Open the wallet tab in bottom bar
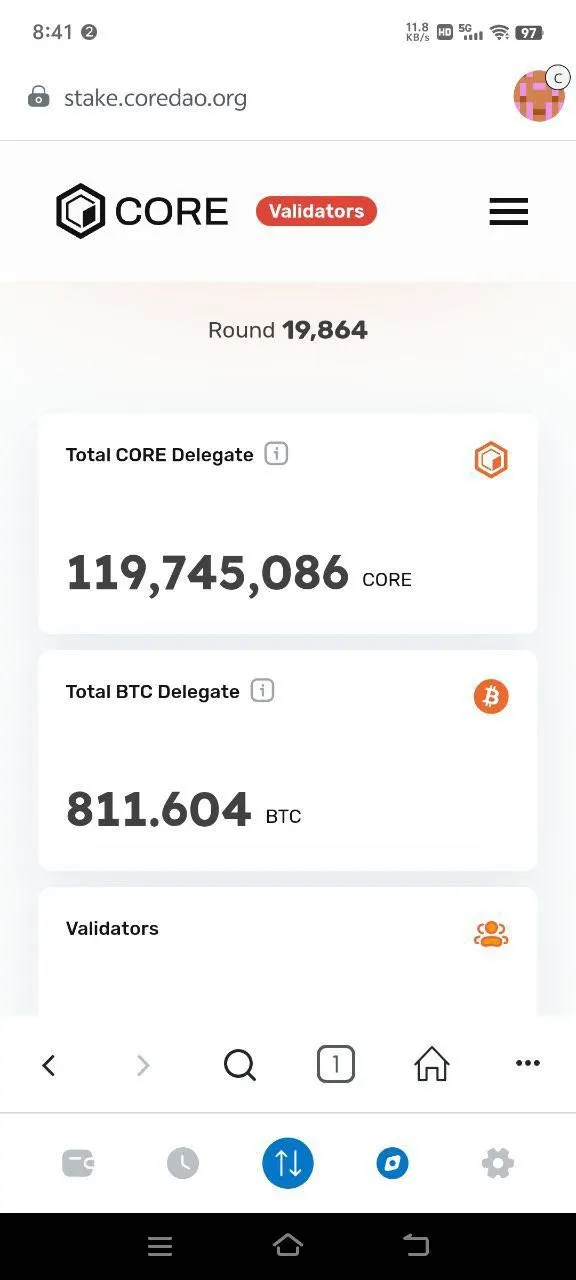The image size is (576, 1280). coord(78,1163)
